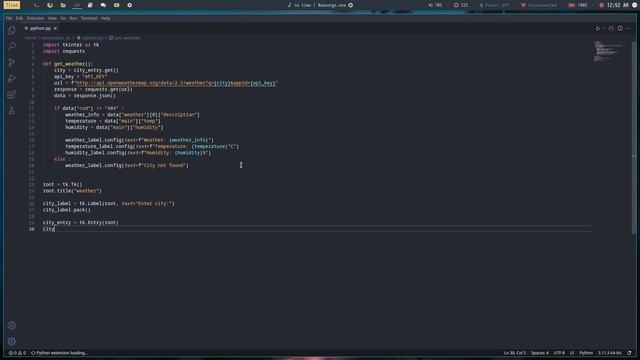The width and height of the screenshot is (640, 360).
Task: Select the code editor workspace icon in the top bar
Action: point(76,5)
